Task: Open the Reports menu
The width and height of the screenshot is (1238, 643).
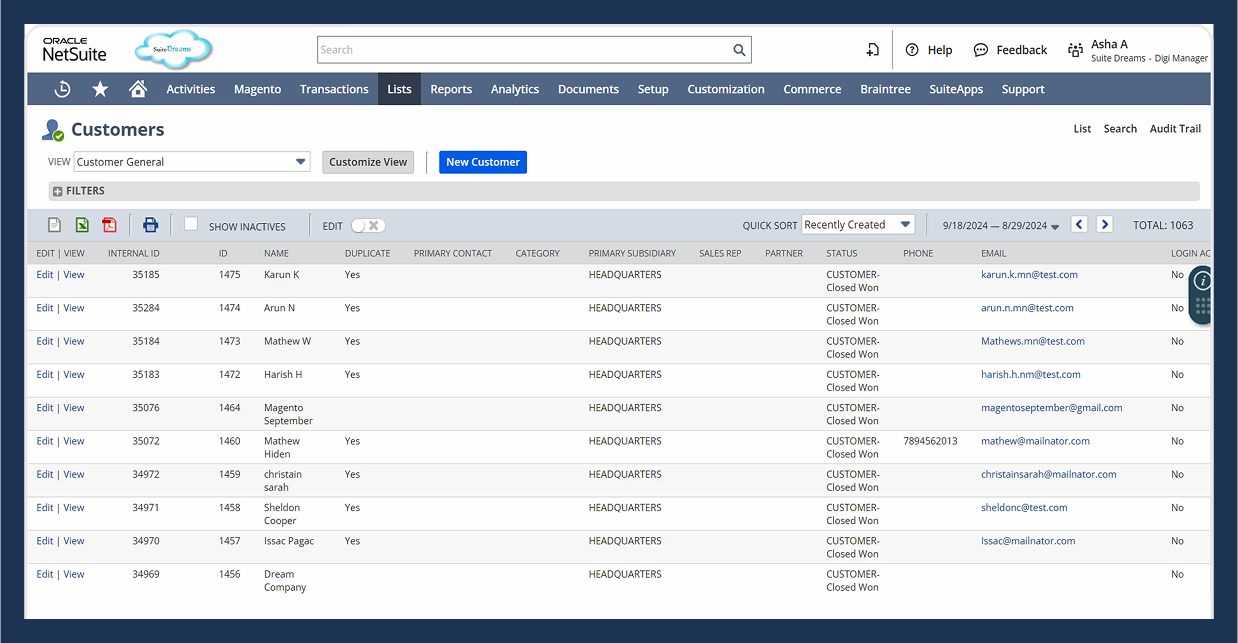Action: [451, 89]
